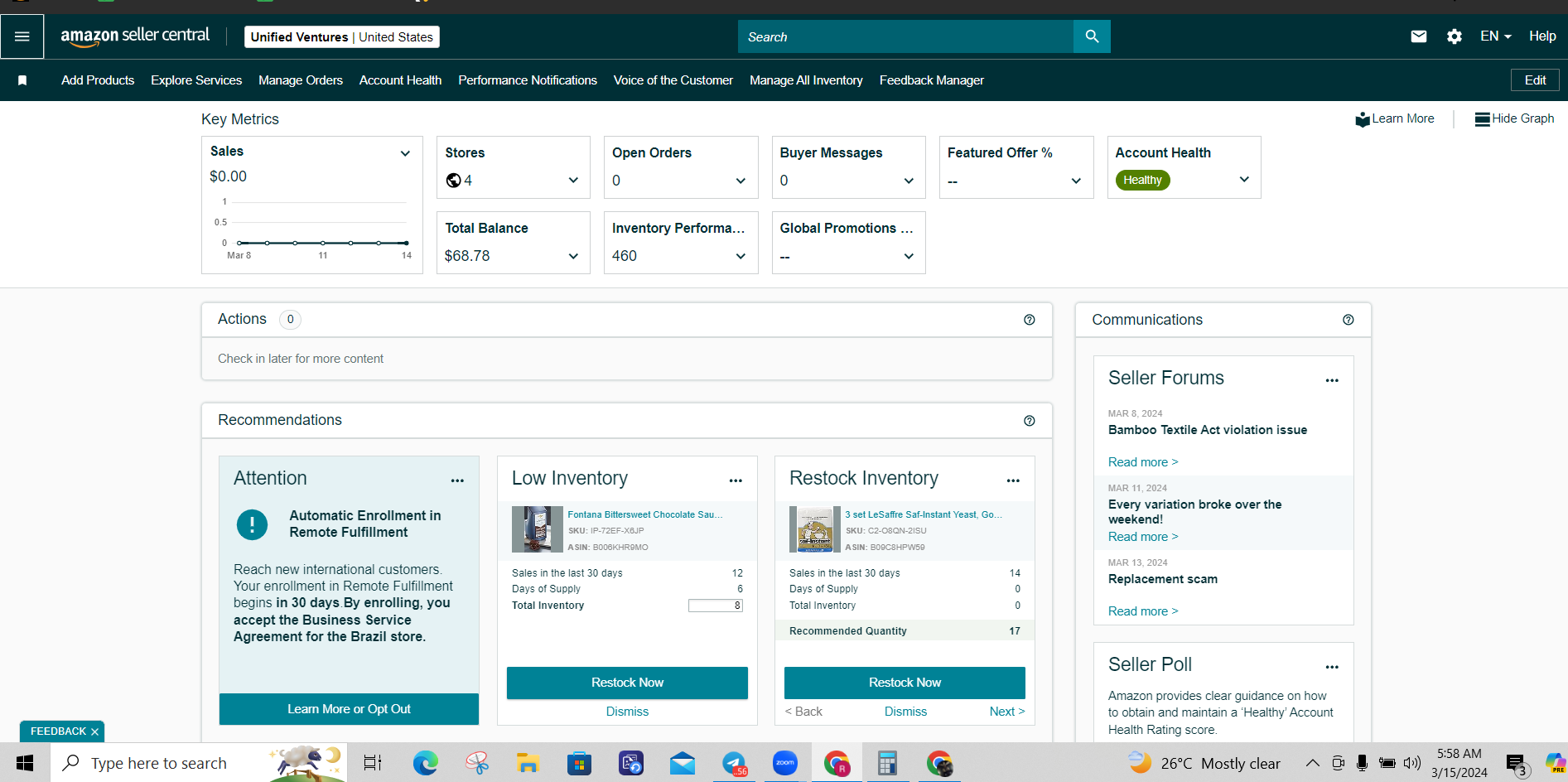
Task: Click Next in Restock Inventory card
Action: (x=1007, y=712)
